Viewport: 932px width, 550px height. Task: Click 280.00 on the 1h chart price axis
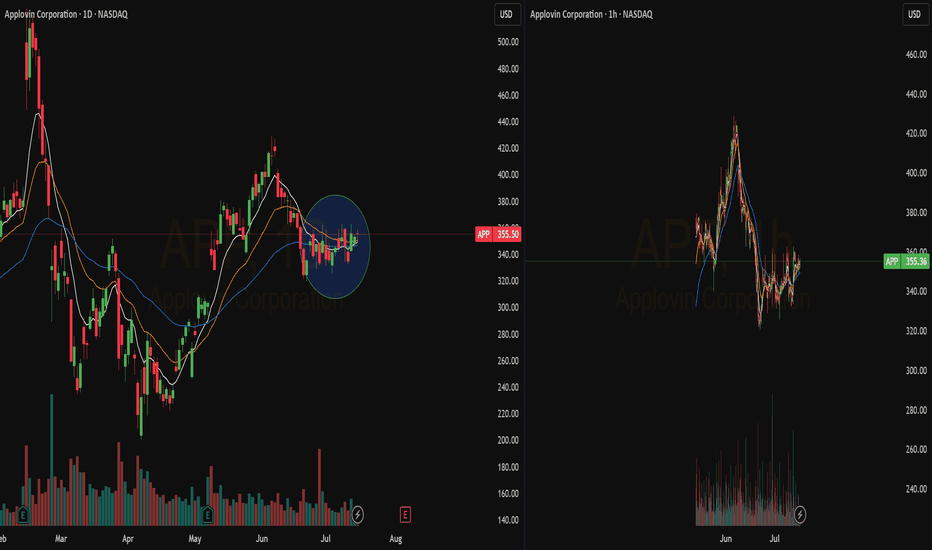916,410
